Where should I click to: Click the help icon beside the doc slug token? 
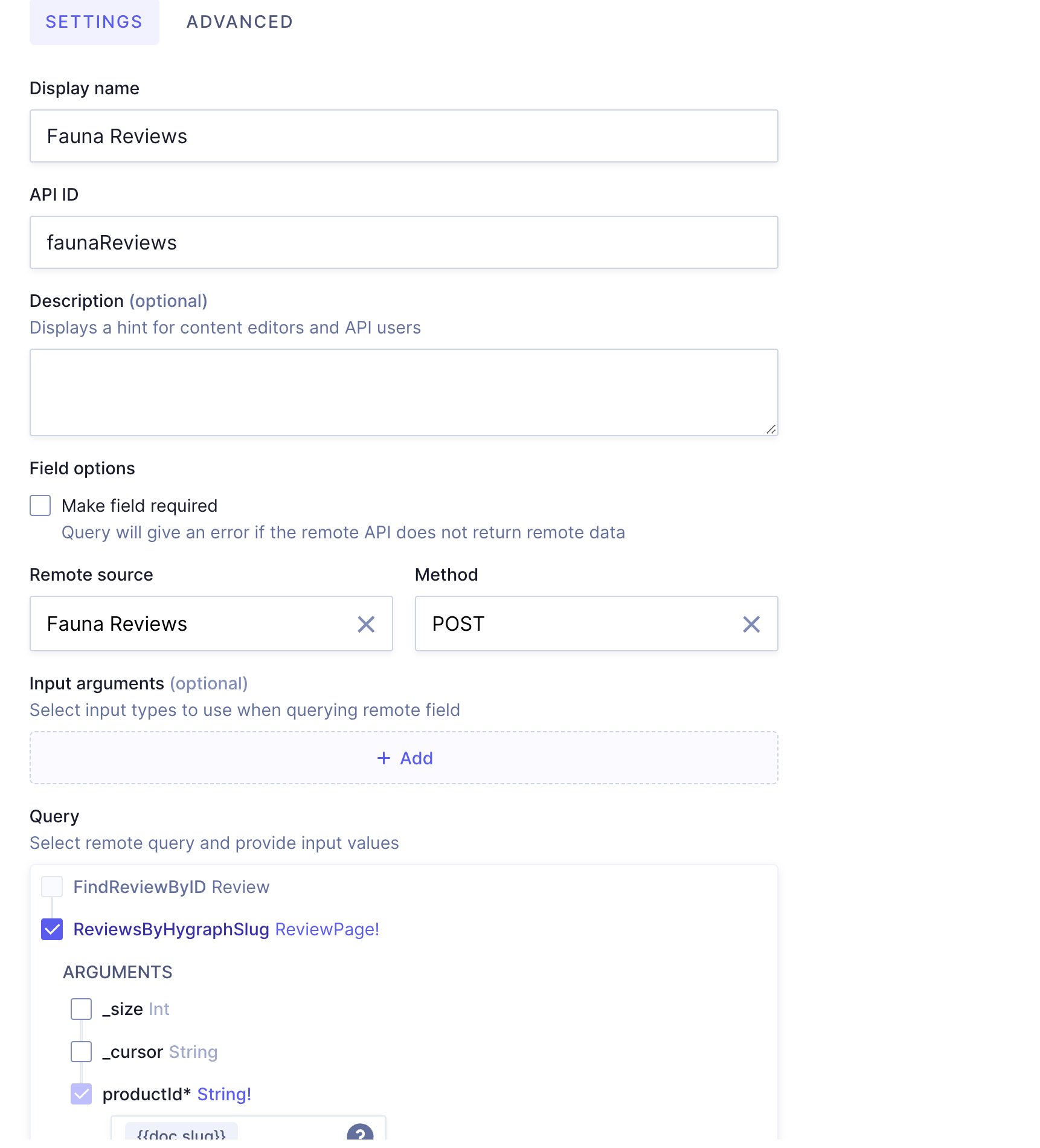[361, 1133]
